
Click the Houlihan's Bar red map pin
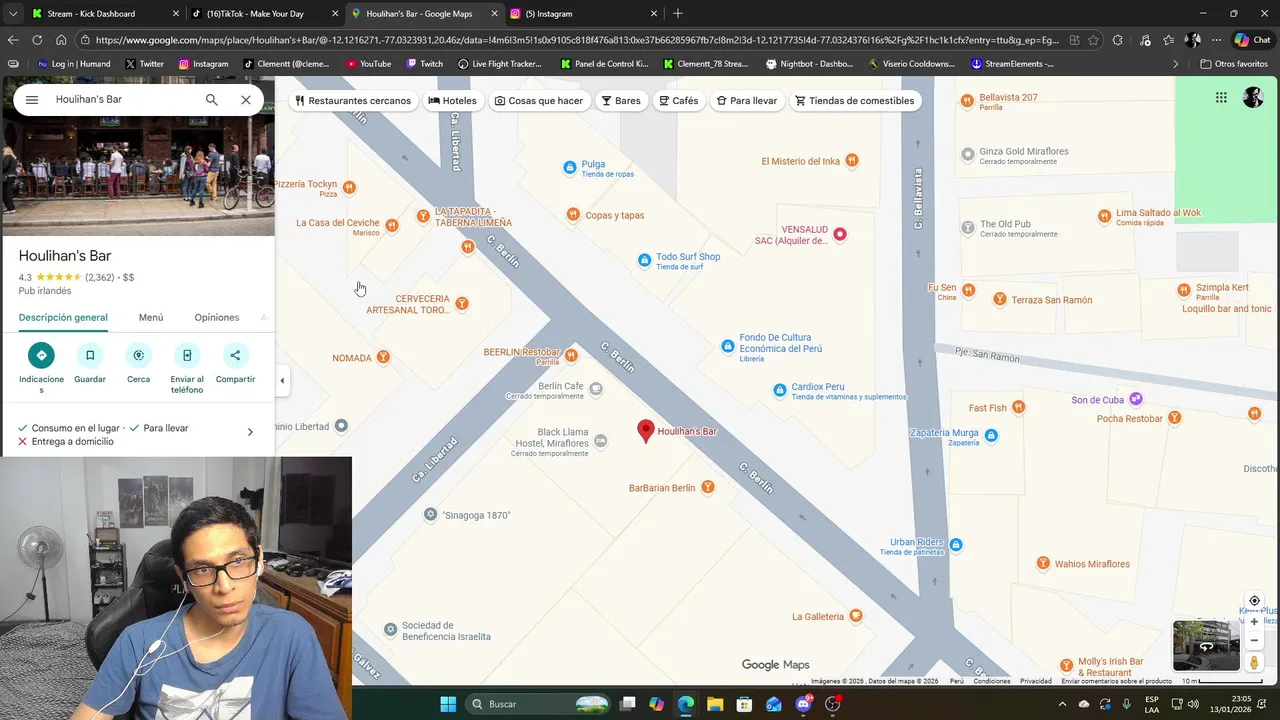click(x=646, y=431)
